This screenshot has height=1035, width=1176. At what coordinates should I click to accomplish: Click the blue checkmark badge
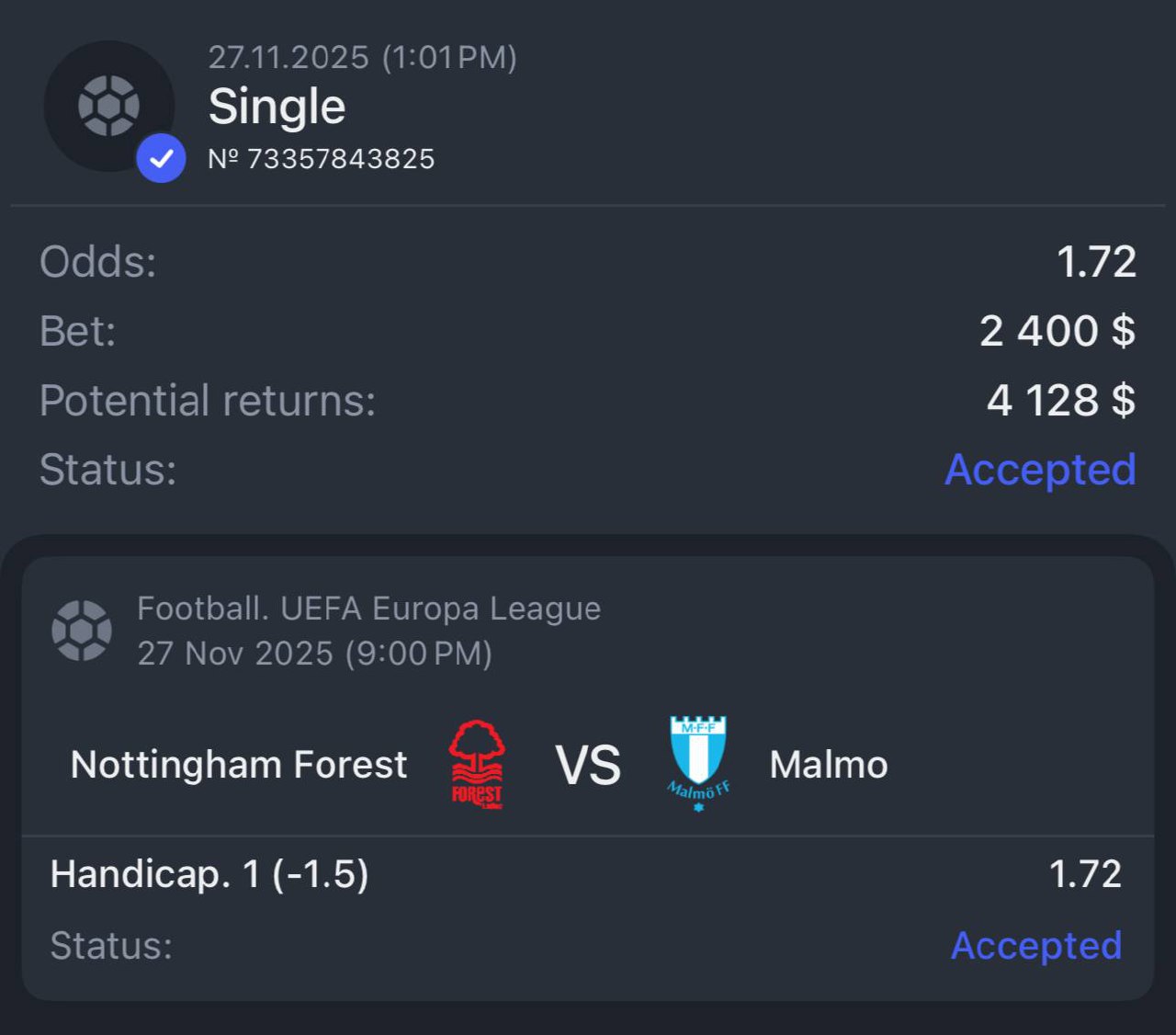click(162, 158)
